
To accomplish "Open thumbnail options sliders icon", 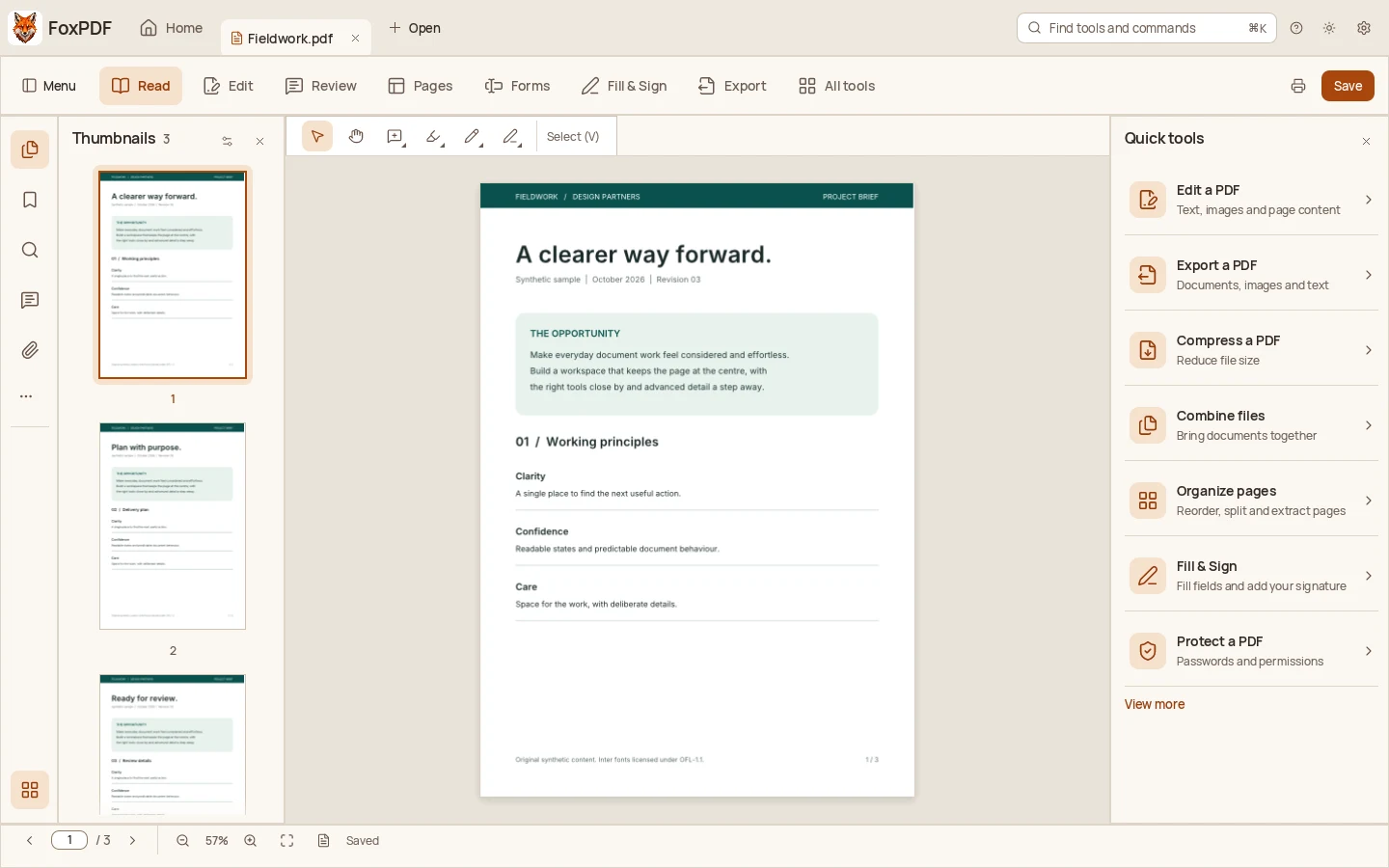I will pyautogui.click(x=228, y=141).
